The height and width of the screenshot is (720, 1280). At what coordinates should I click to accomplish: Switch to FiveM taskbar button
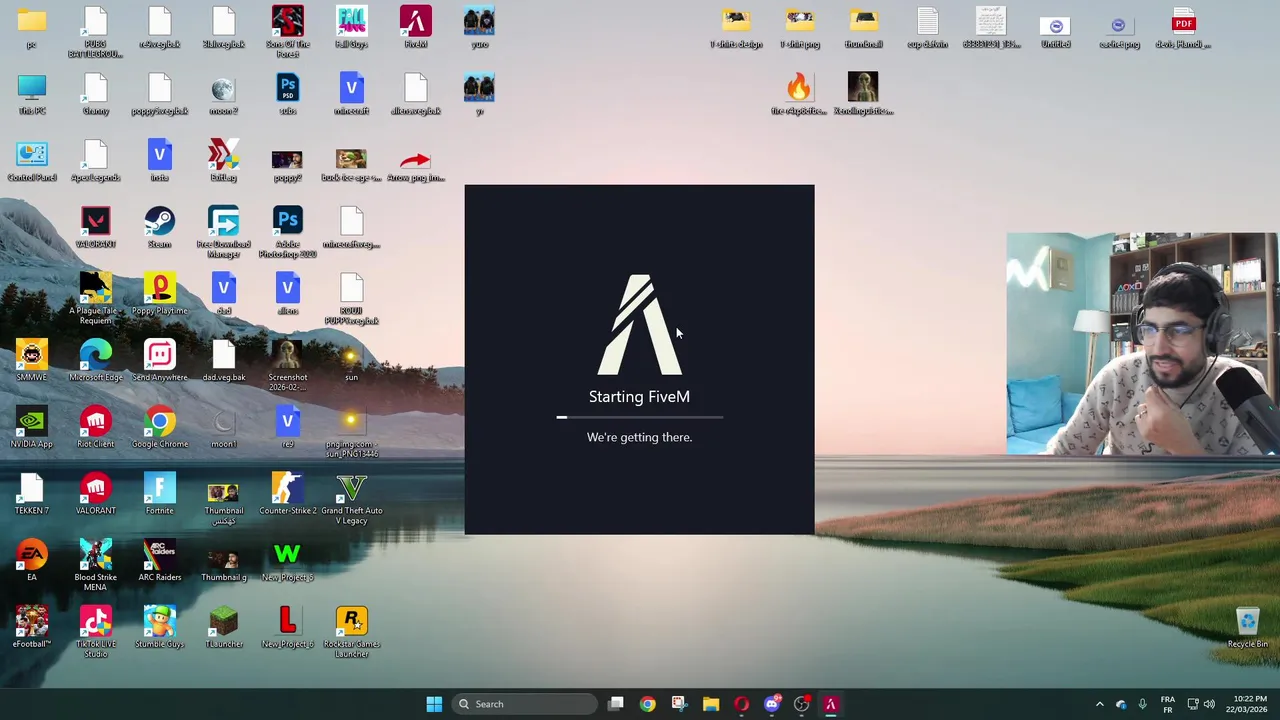830,704
